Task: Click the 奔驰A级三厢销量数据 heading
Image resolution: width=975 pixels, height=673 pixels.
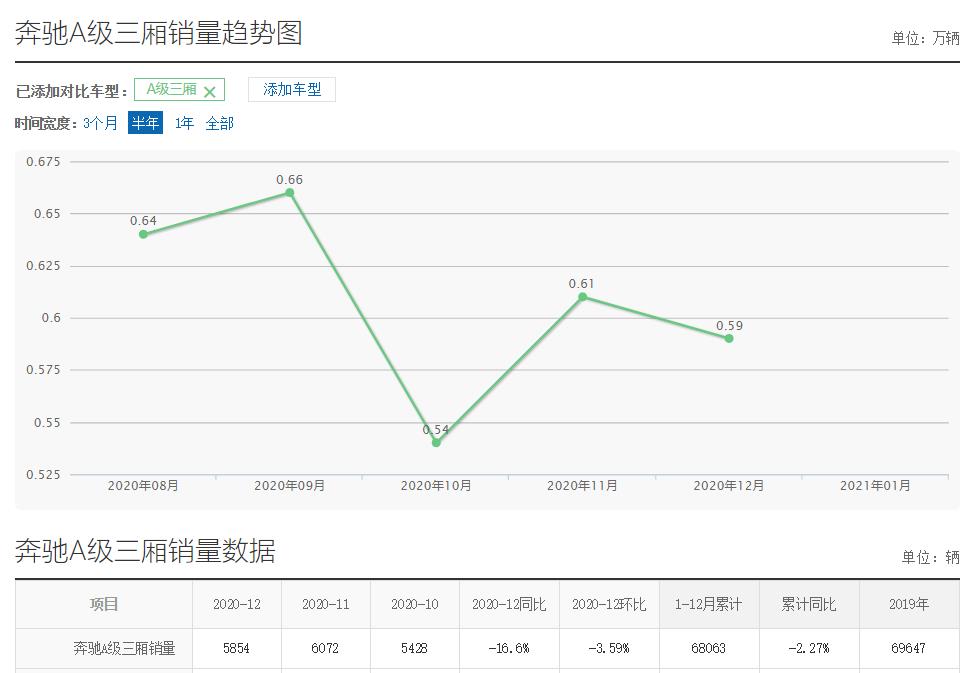Action: 145,551
